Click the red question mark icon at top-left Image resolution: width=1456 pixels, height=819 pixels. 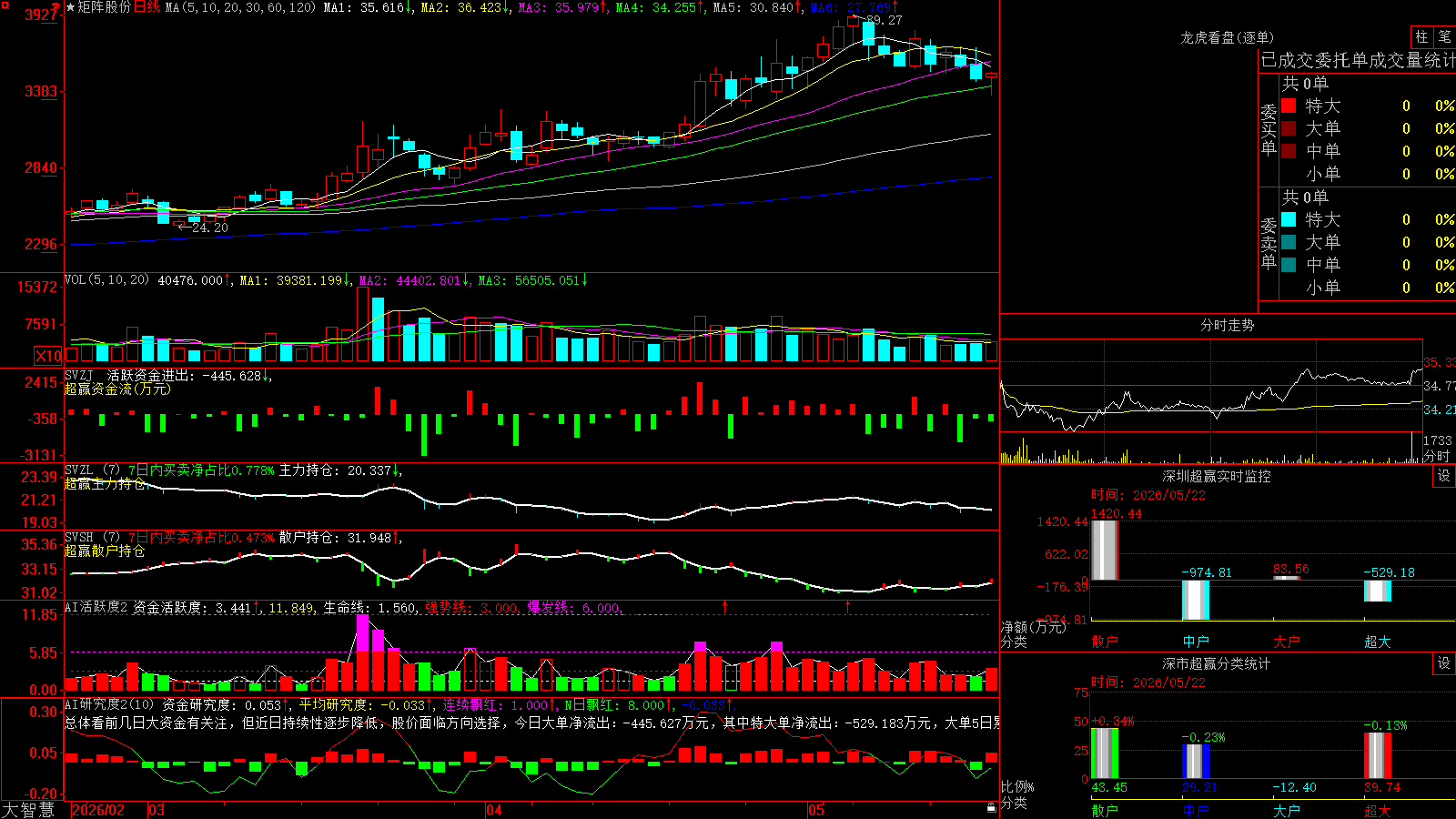coord(56,7)
